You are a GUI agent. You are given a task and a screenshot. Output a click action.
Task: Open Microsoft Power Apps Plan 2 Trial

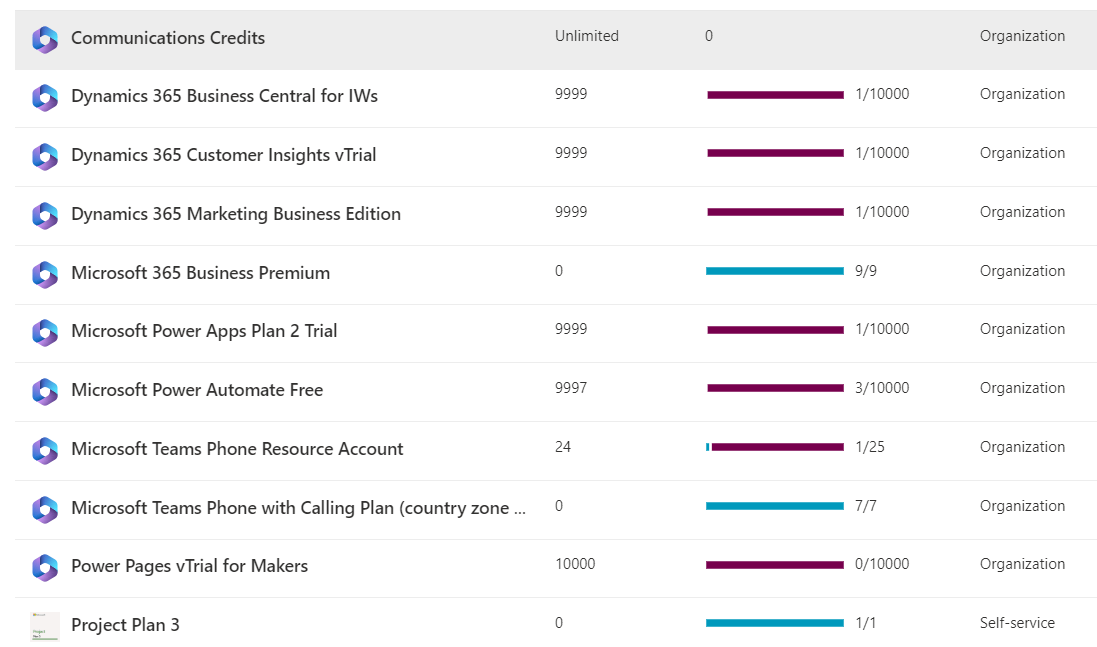(204, 331)
